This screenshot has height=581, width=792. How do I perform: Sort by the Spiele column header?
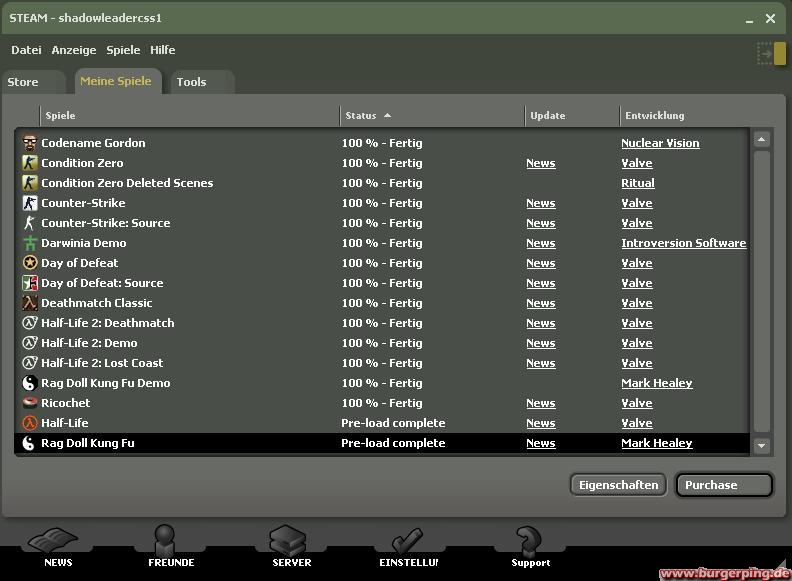tap(189, 116)
